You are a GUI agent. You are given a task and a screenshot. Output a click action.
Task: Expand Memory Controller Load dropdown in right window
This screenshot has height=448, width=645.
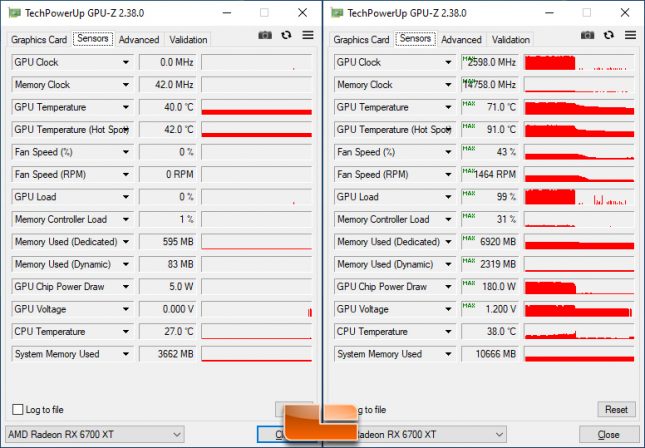coord(448,219)
